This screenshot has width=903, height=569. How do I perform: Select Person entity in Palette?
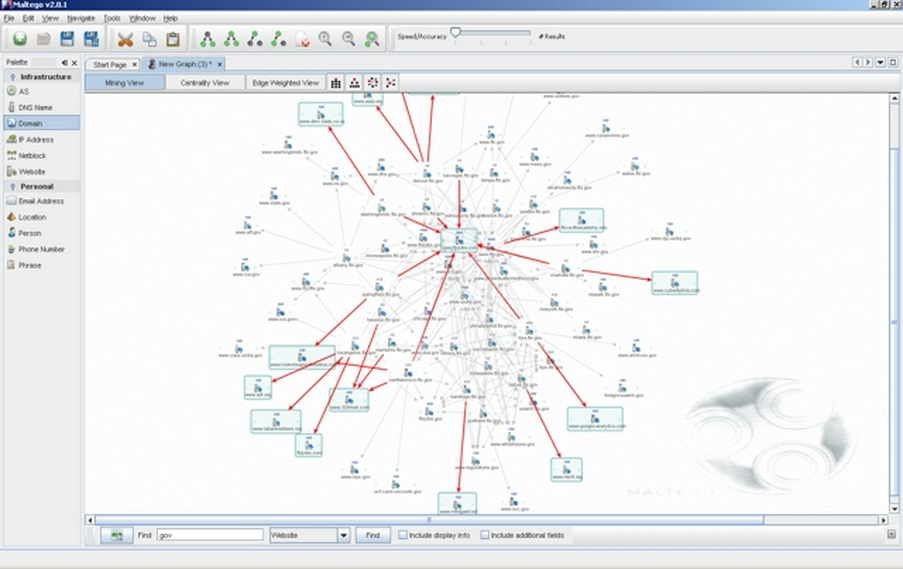coord(41,233)
